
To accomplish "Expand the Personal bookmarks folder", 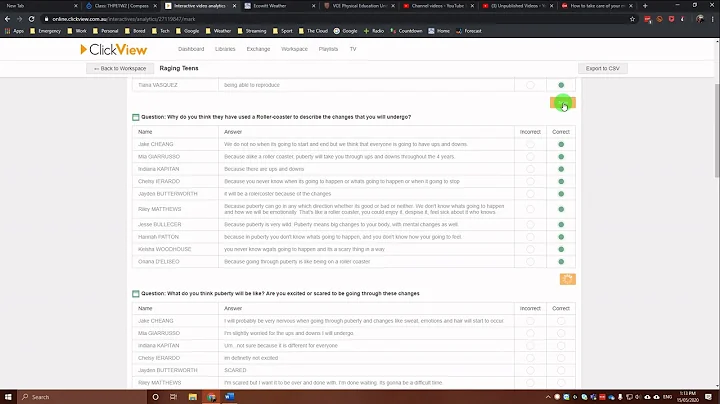I will coord(105,31).
